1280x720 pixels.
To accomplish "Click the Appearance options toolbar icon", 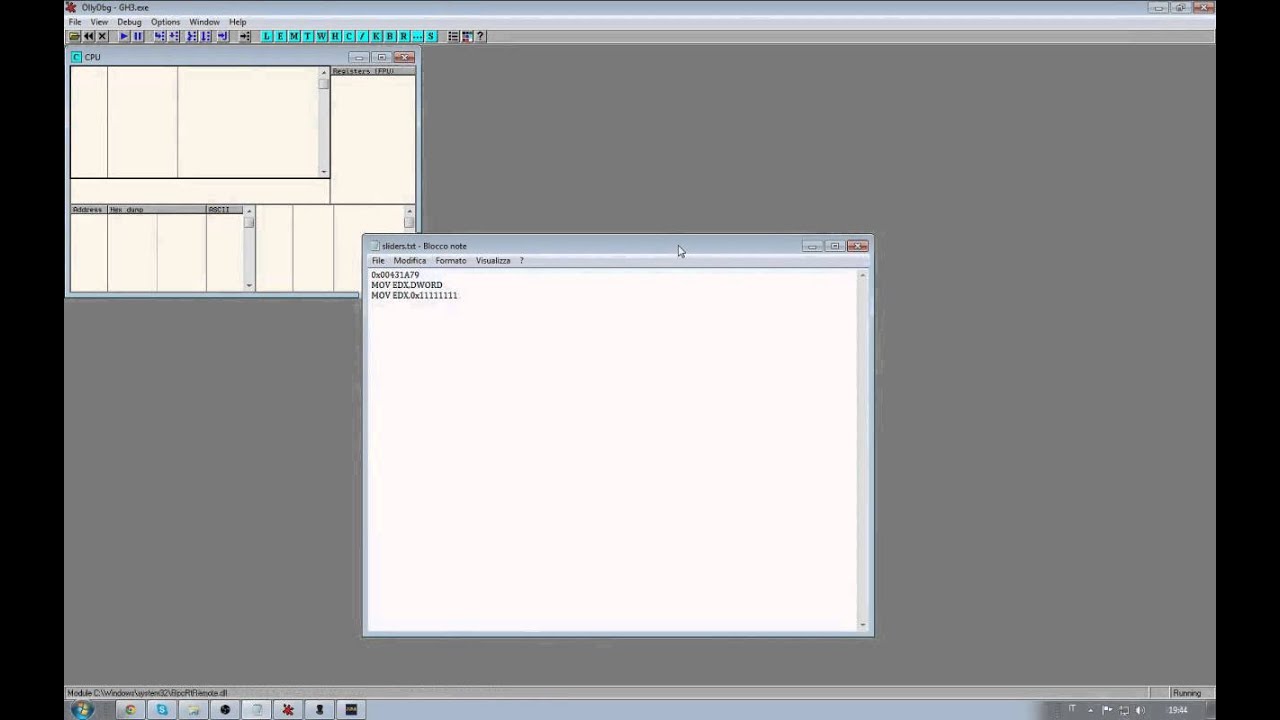I will (467, 36).
